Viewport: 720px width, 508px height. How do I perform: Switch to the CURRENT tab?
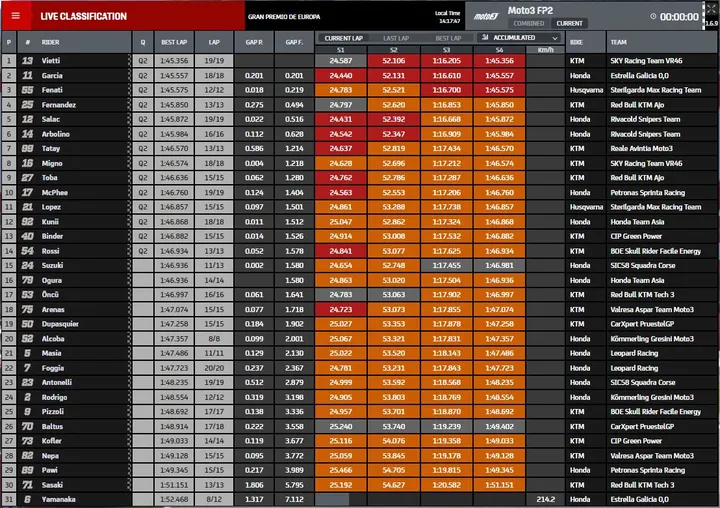pos(569,23)
